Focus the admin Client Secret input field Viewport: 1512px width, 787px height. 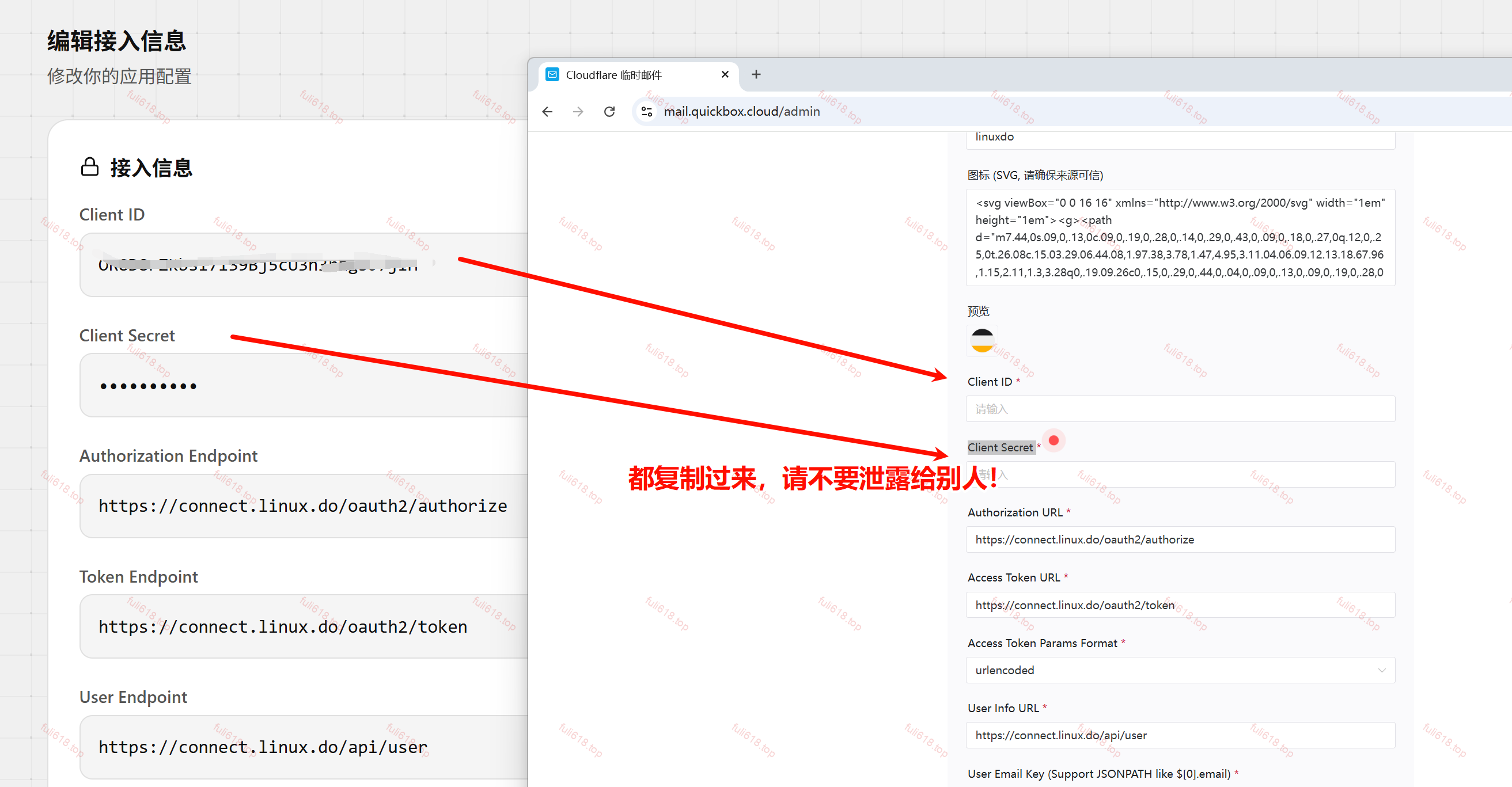point(1180,474)
